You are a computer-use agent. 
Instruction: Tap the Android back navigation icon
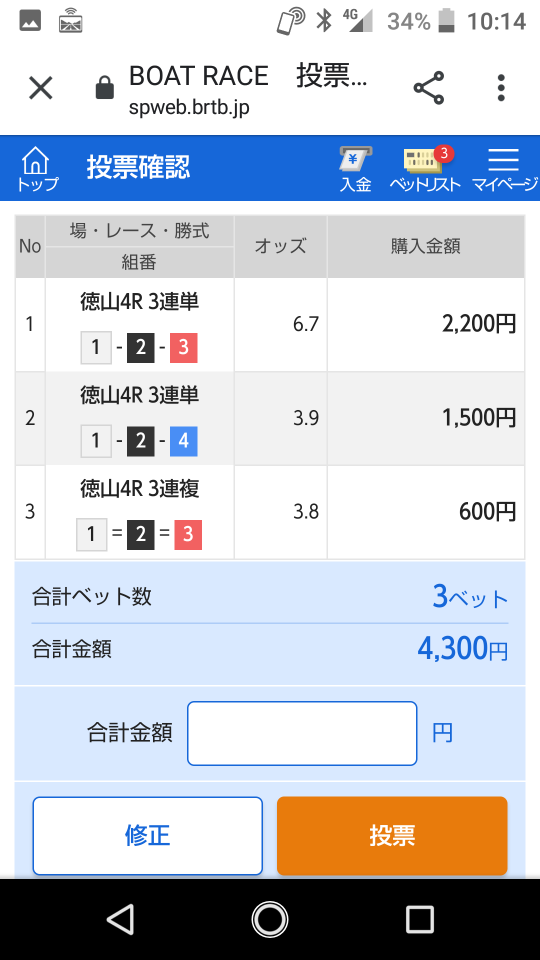(120, 920)
